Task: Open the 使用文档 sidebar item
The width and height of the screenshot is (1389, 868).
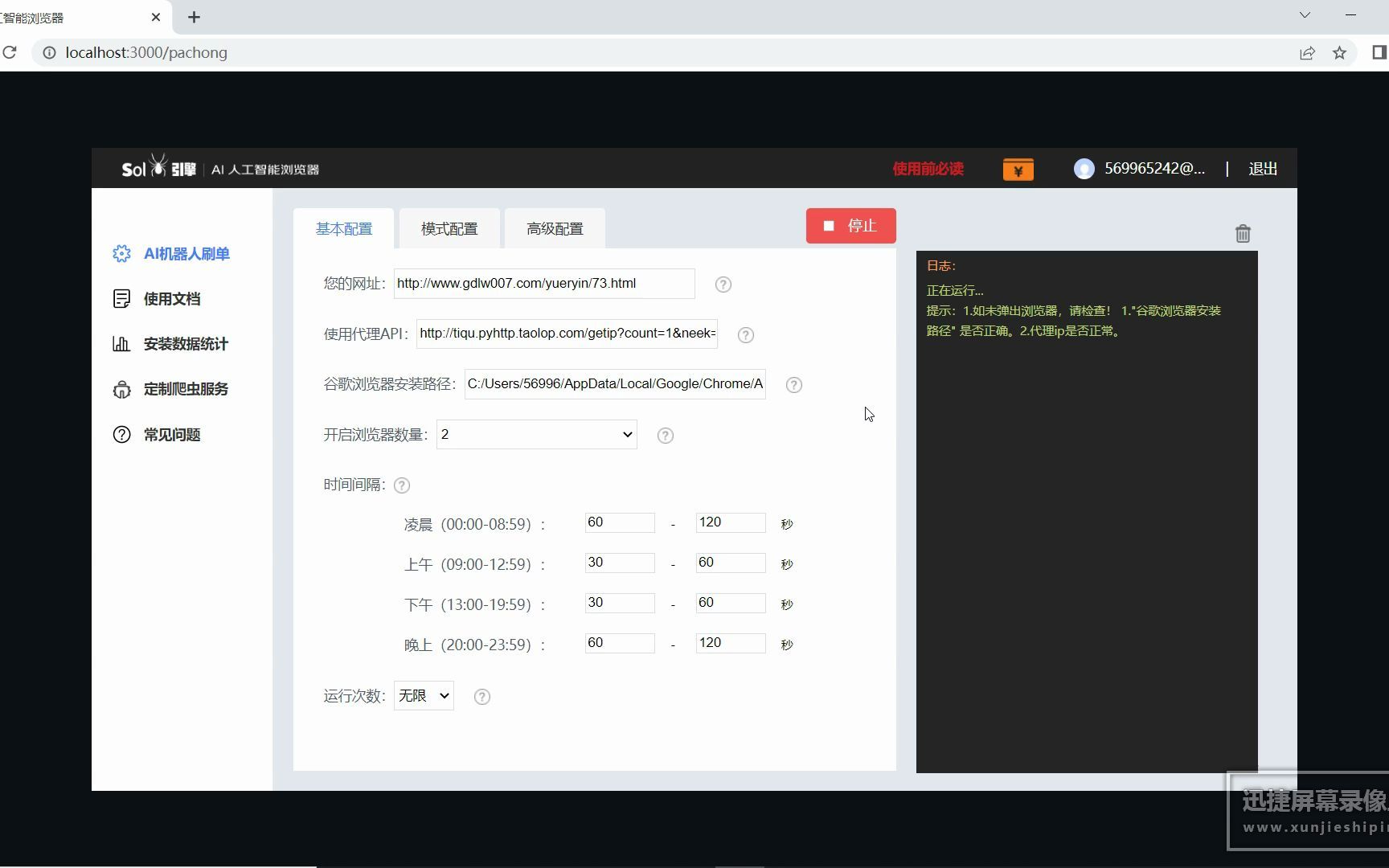Action: [157, 299]
